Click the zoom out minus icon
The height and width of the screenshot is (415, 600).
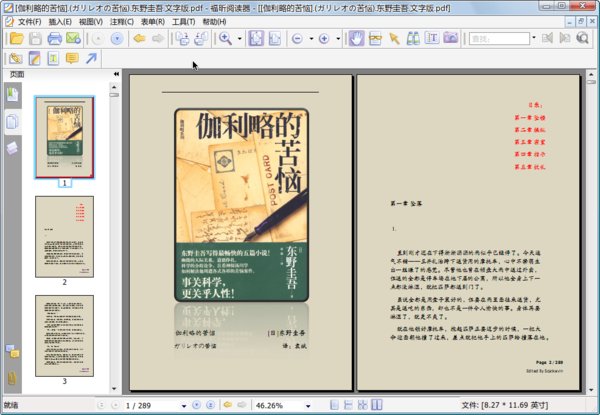click(297, 39)
